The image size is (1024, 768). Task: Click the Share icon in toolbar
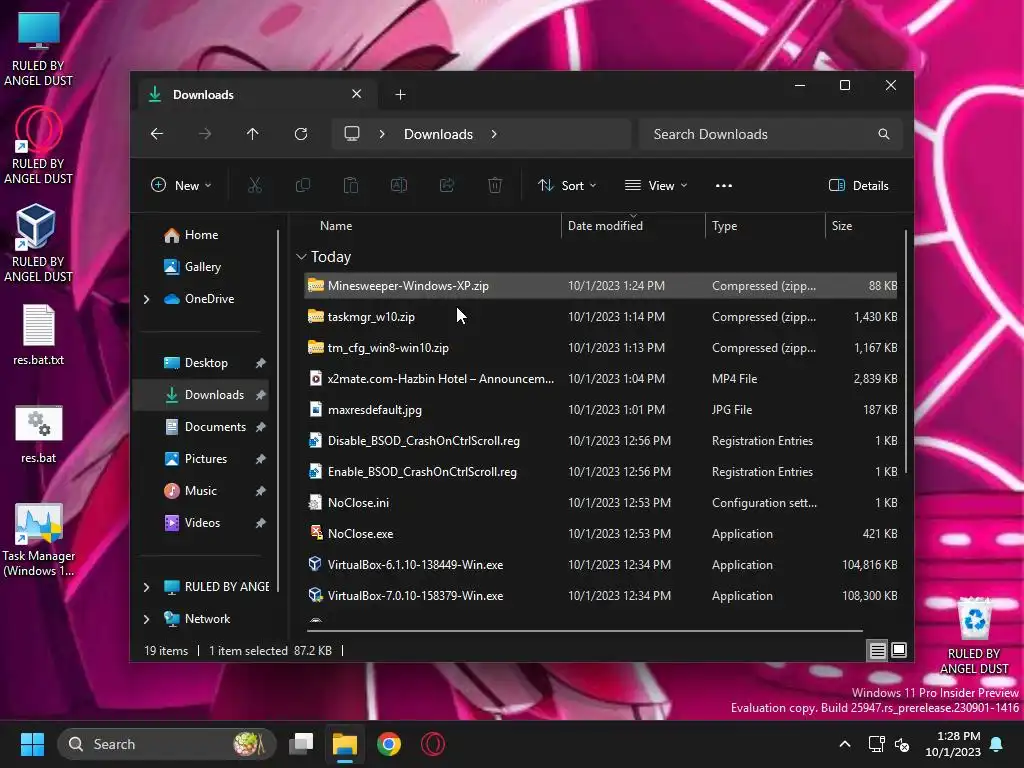(447, 185)
